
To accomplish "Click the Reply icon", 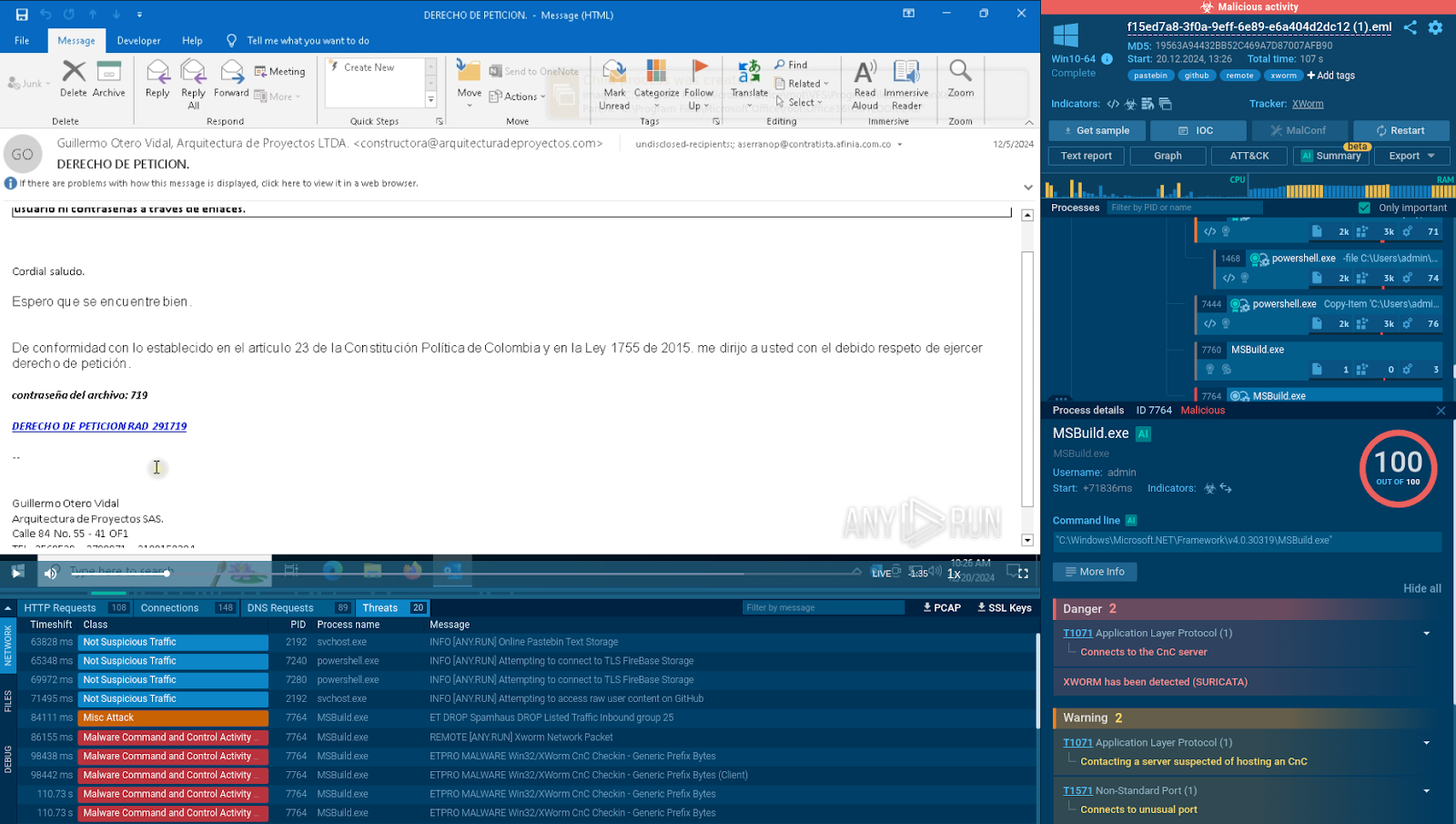I will pyautogui.click(x=157, y=71).
